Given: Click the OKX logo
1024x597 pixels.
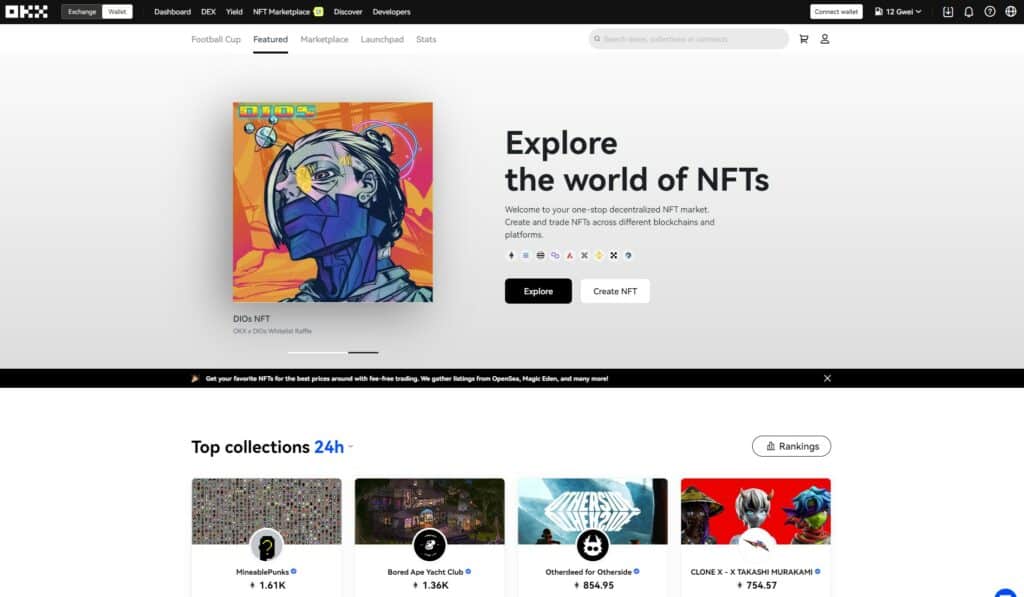Looking at the screenshot, I should 27,12.
